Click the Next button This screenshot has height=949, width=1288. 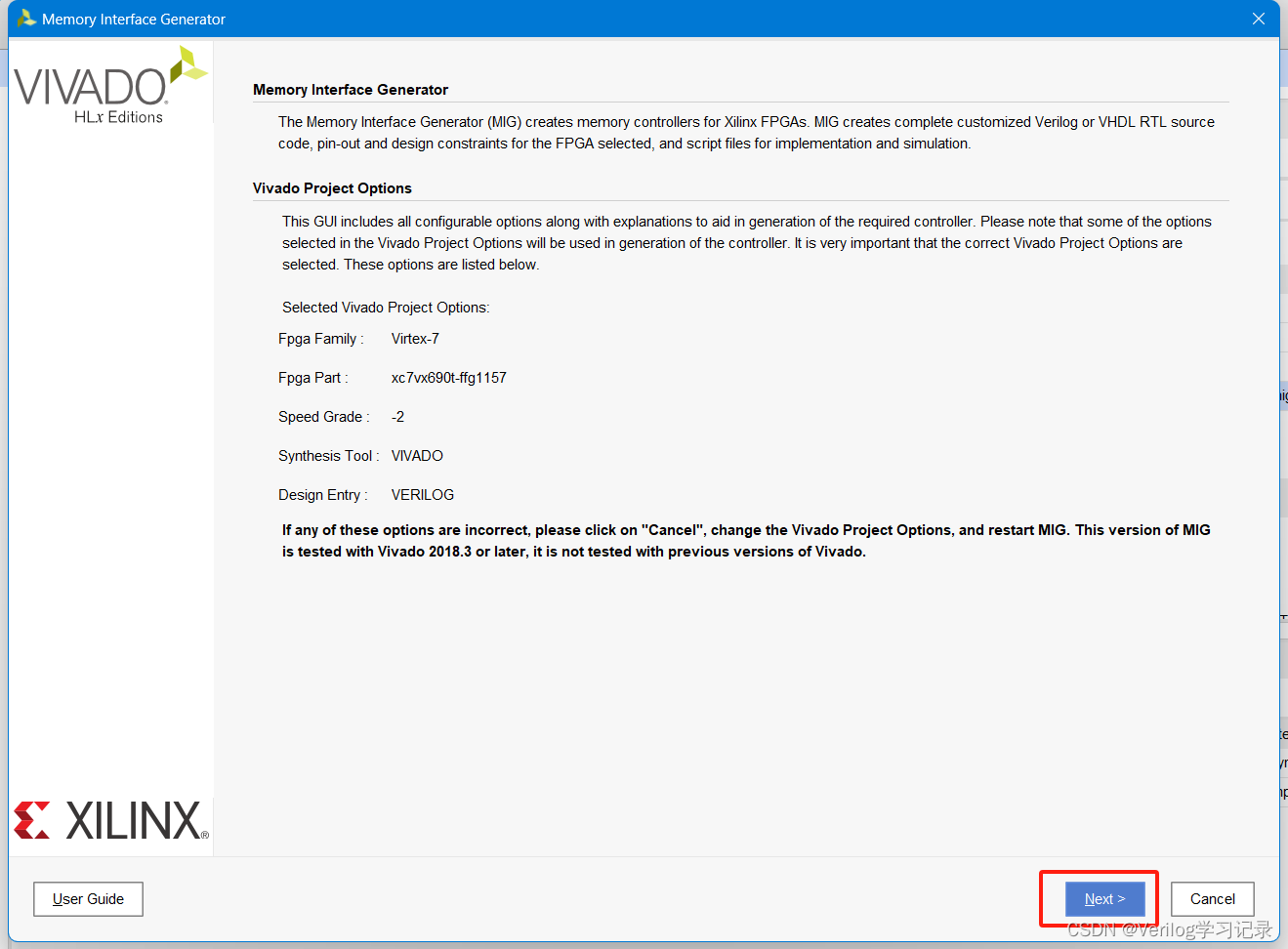(x=1104, y=899)
